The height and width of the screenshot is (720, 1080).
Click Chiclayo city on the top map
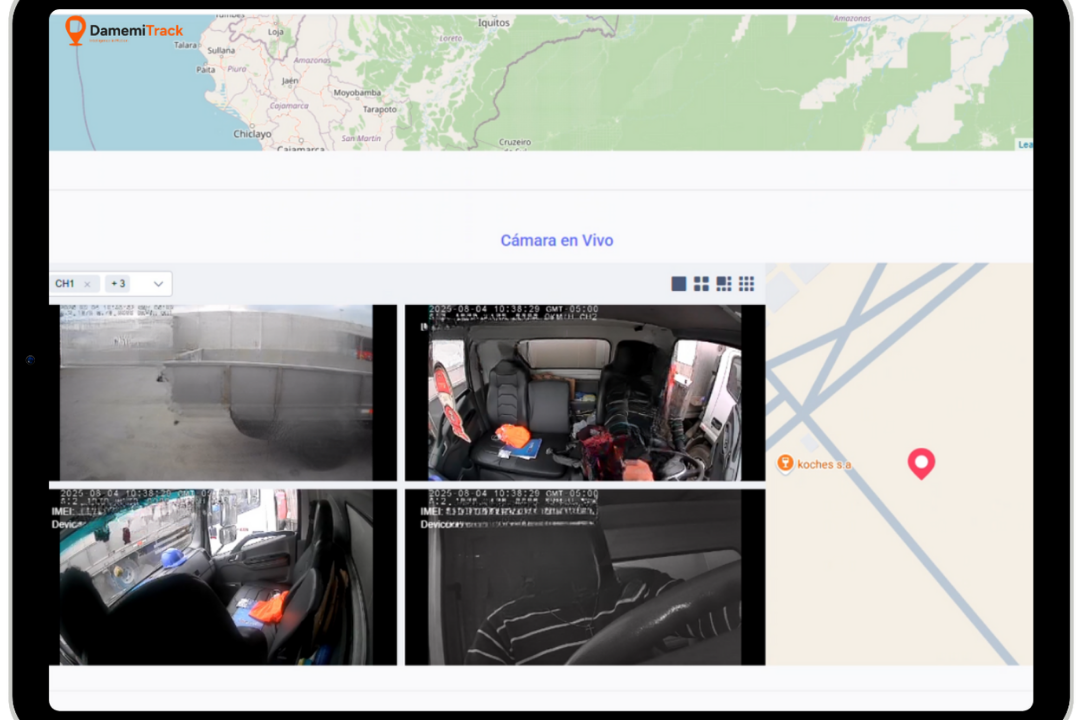[x=252, y=133]
